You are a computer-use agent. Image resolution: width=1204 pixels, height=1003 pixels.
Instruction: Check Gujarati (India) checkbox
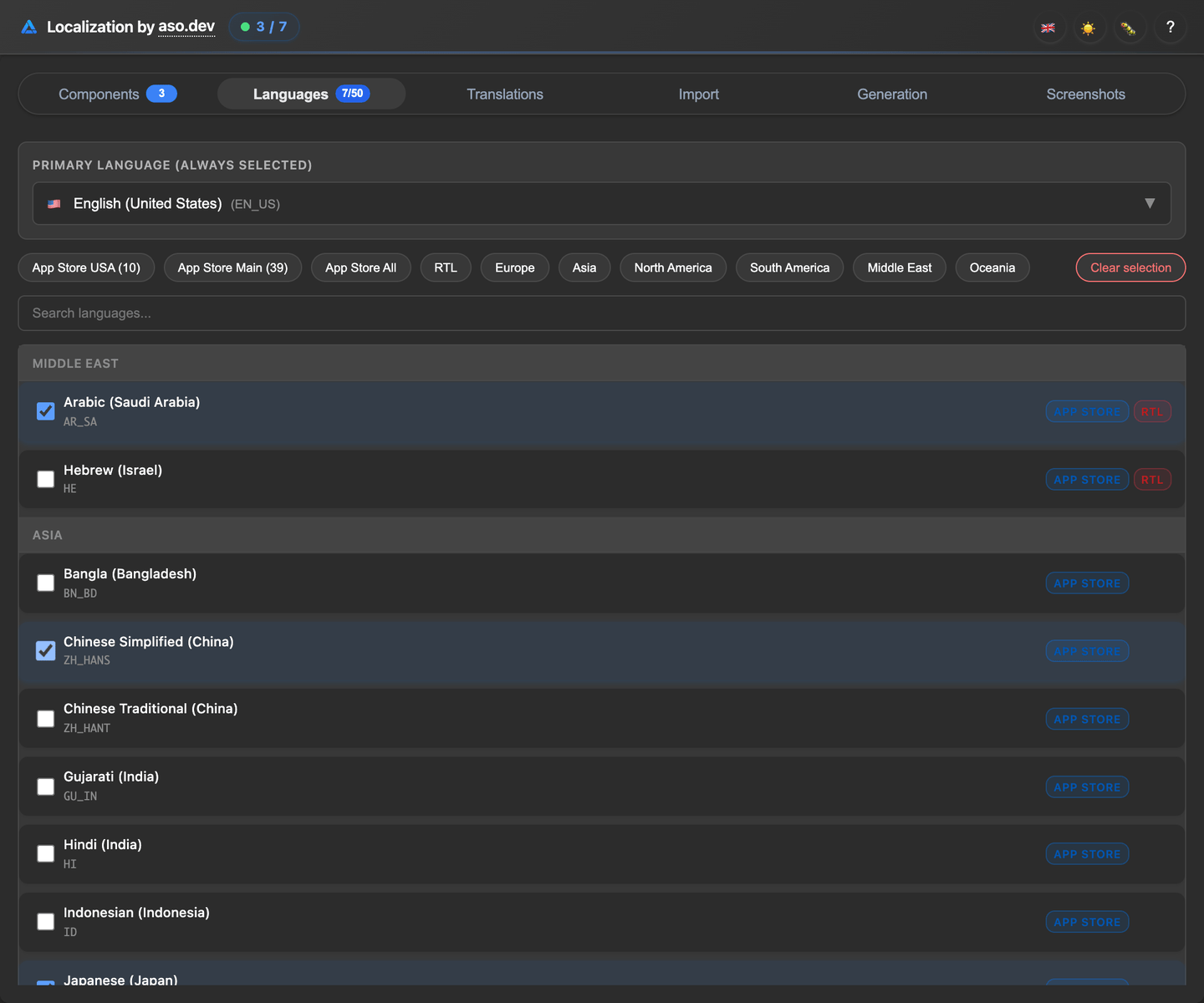click(46, 787)
